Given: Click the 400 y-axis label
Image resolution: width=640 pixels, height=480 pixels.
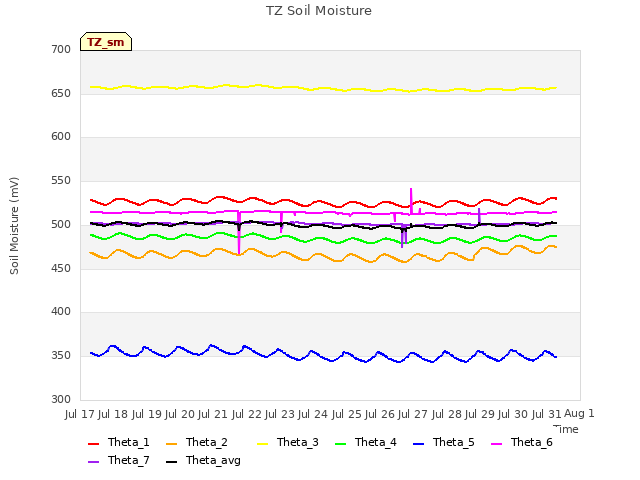Looking at the screenshot, I should click(x=61, y=312).
